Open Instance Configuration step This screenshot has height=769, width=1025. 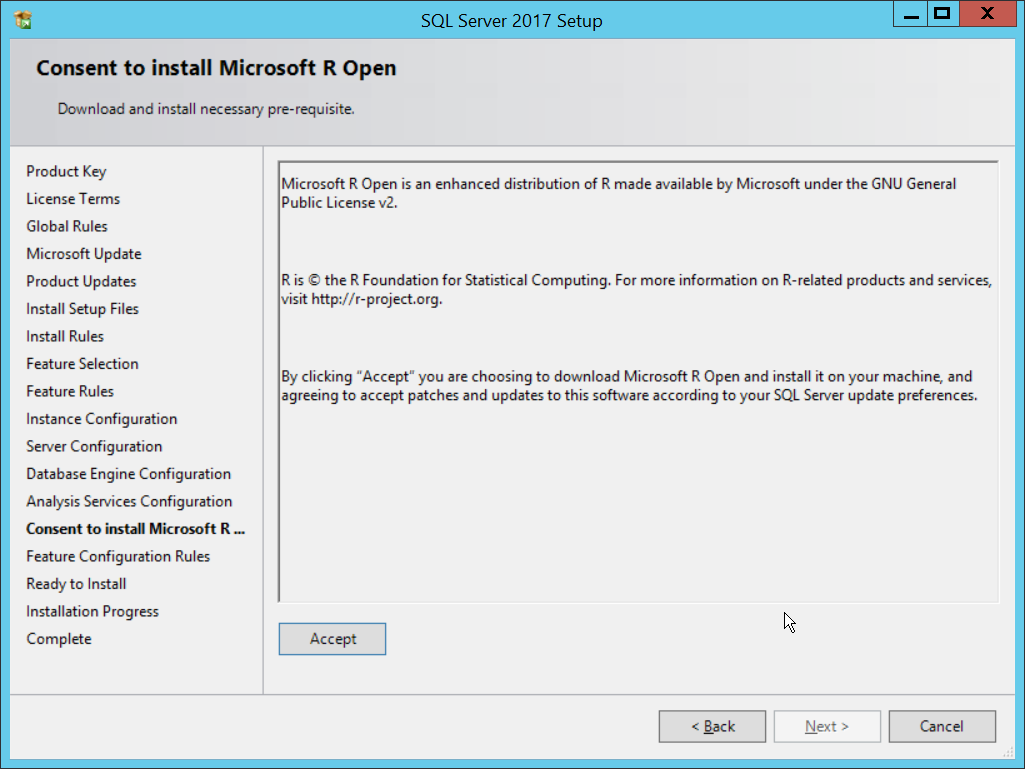pos(102,419)
